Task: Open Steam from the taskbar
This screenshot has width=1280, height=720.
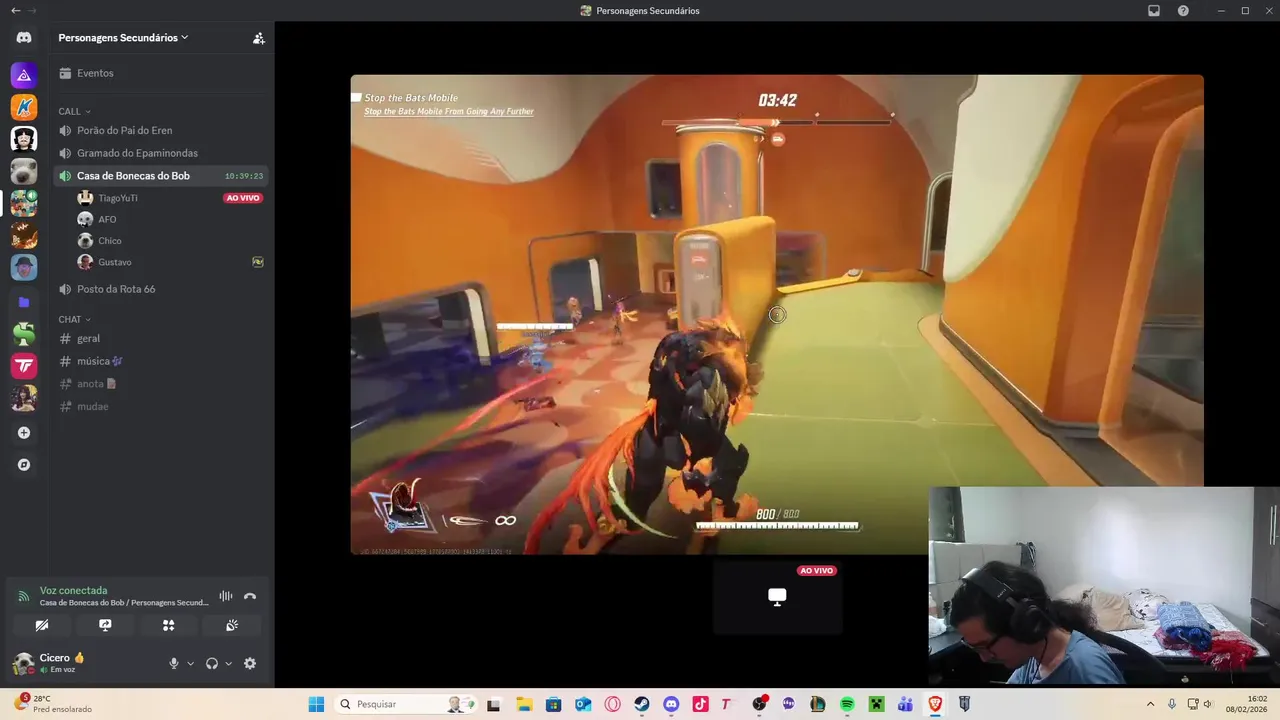Action: pyautogui.click(x=642, y=704)
